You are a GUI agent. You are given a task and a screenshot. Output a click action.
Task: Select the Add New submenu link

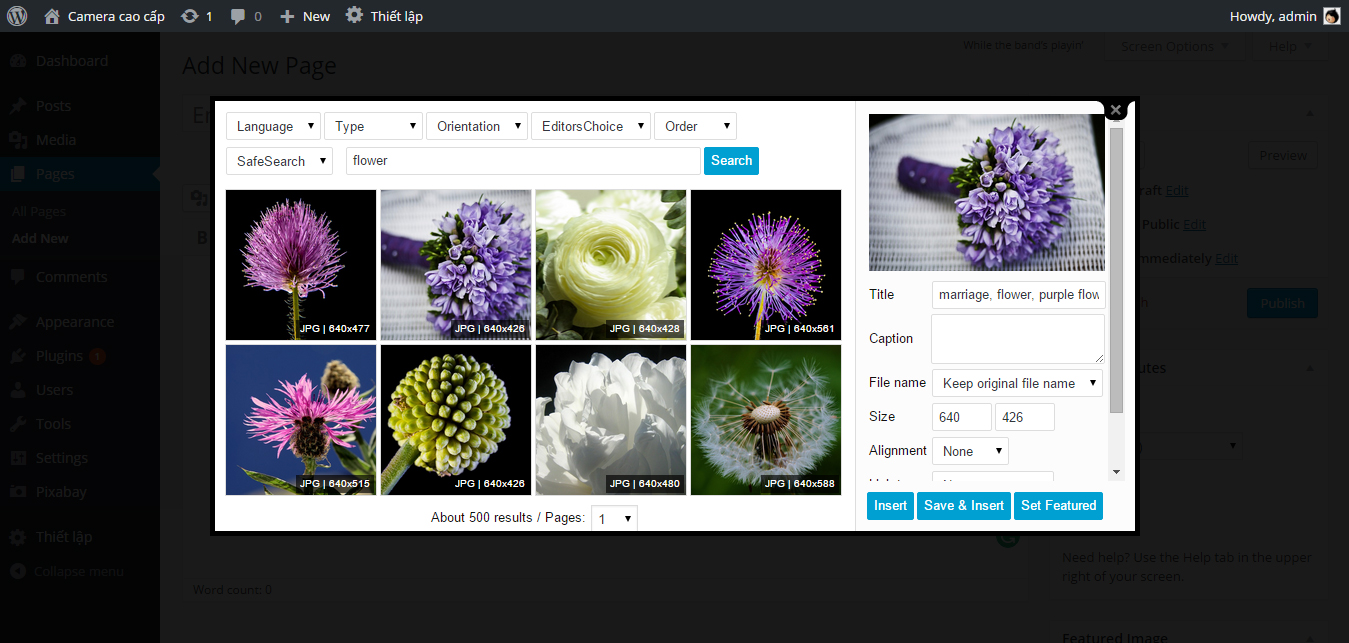tap(40, 238)
